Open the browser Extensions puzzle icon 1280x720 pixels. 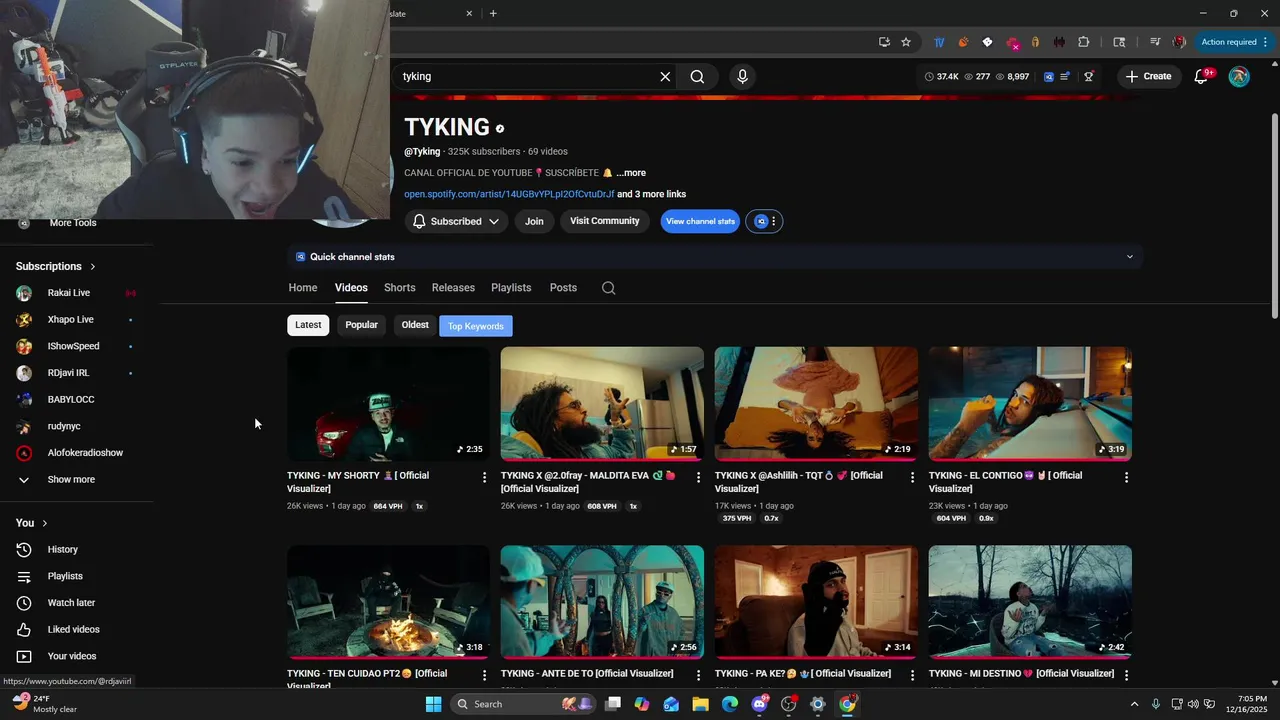[x=1084, y=42]
